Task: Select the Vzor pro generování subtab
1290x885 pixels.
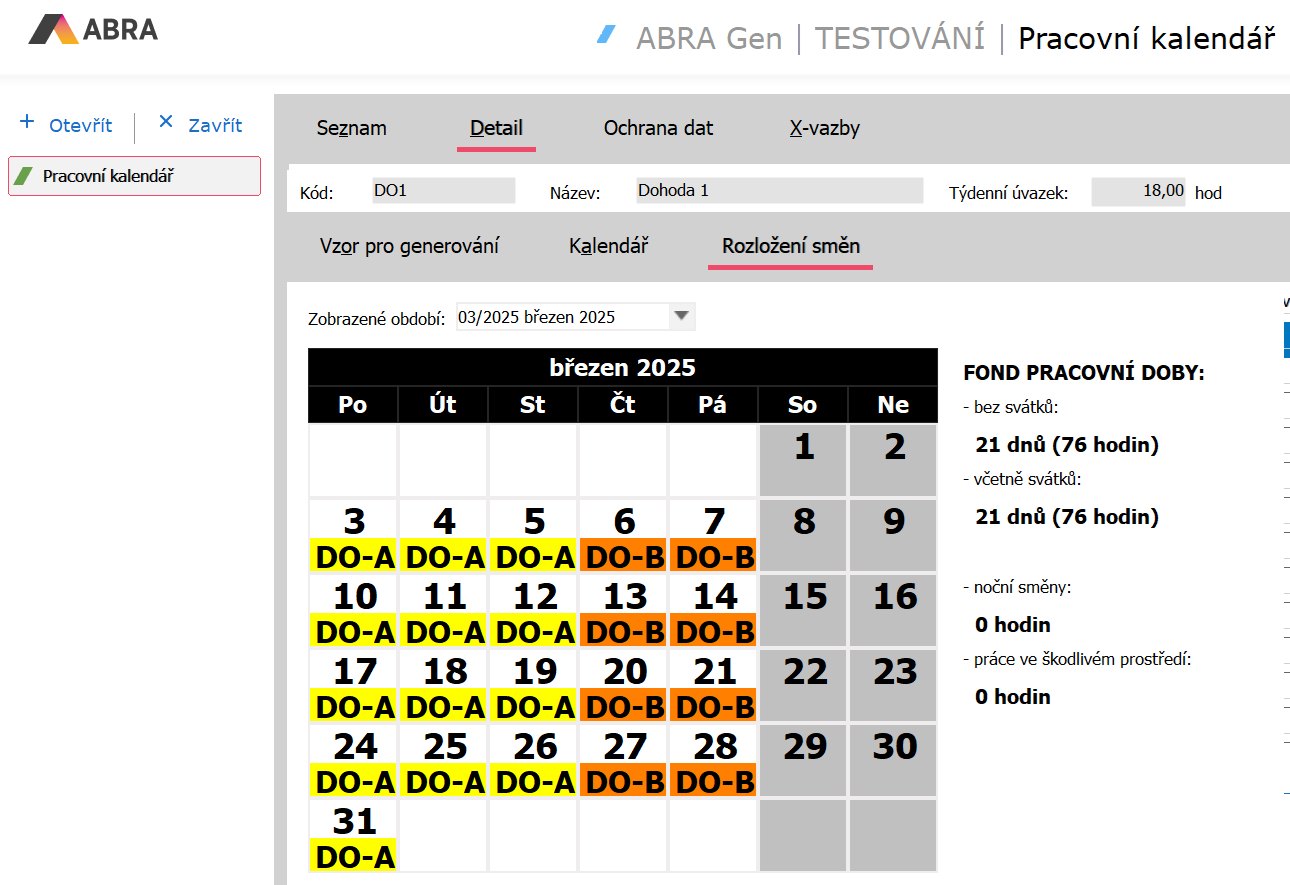Action: coord(409,246)
